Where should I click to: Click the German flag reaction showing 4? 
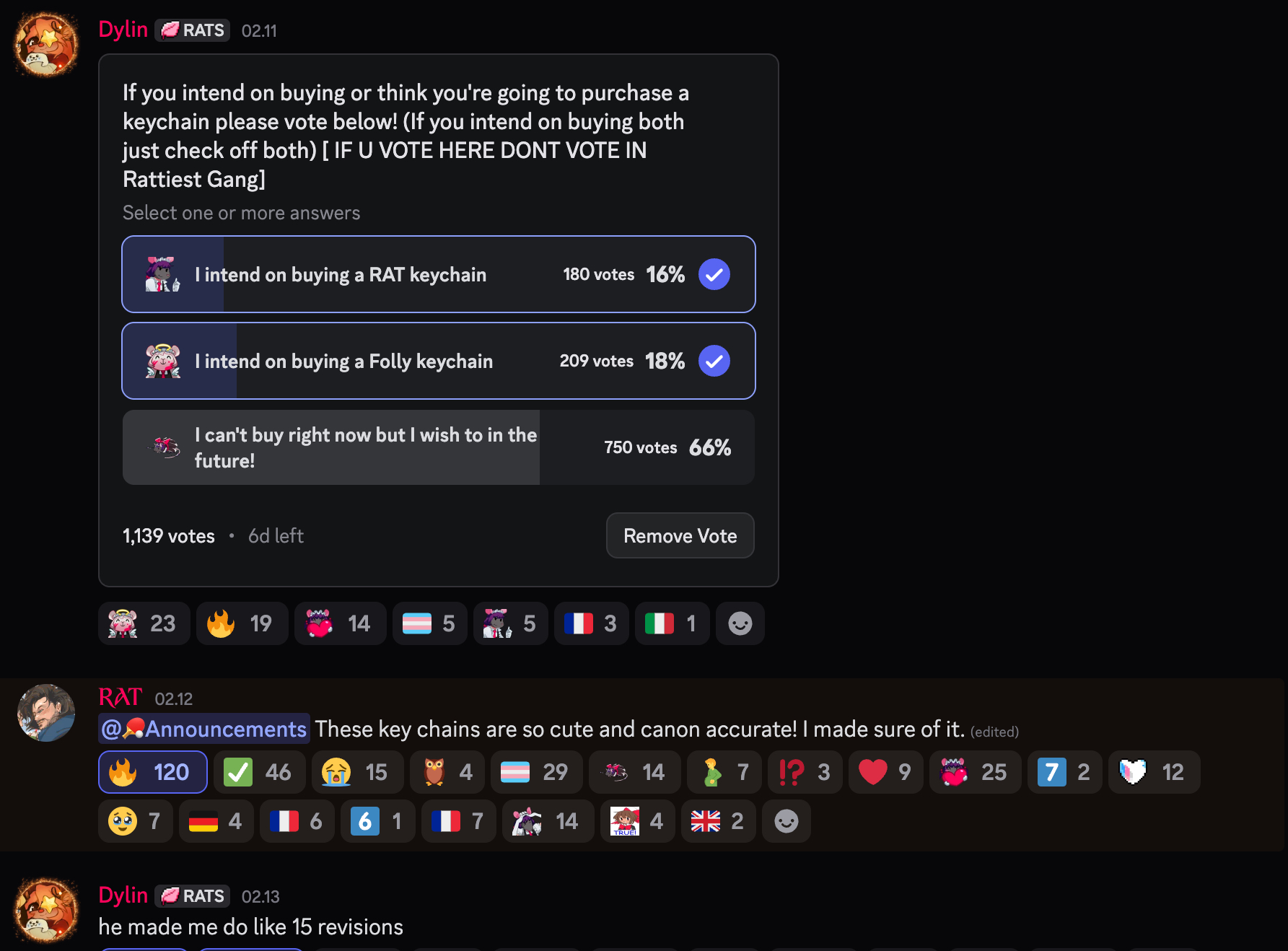tap(216, 821)
